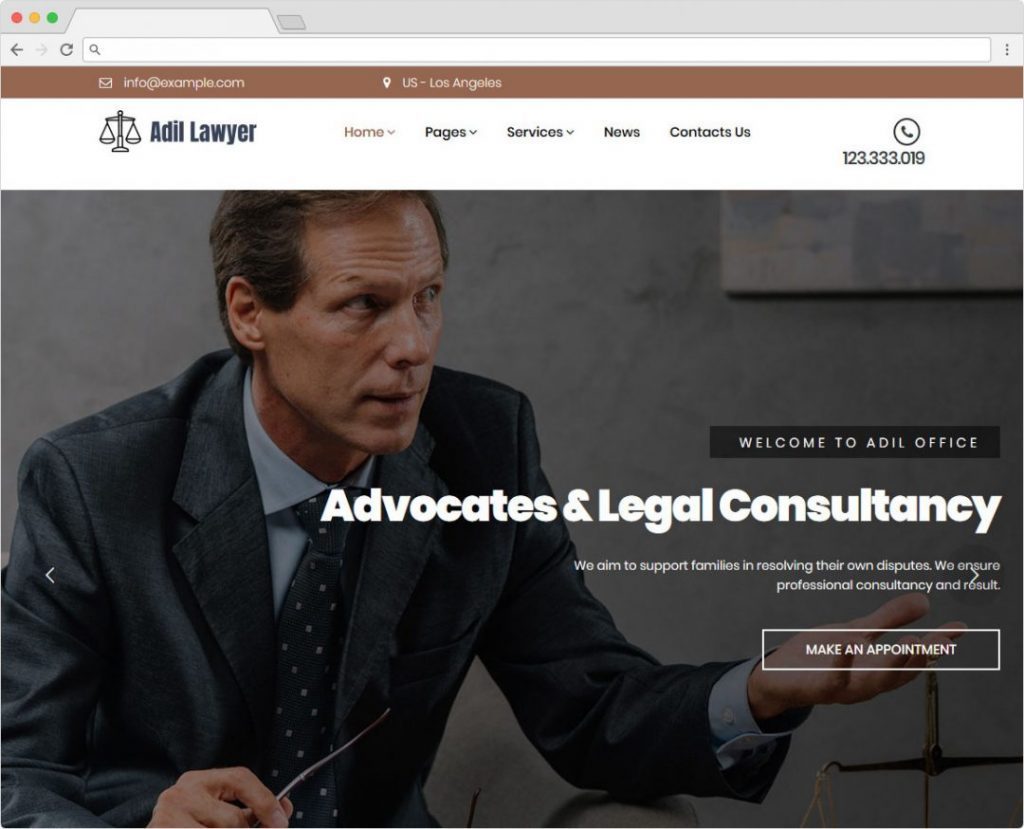Advance to next slide arrow
The width and height of the screenshot is (1024, 829).
974,576
